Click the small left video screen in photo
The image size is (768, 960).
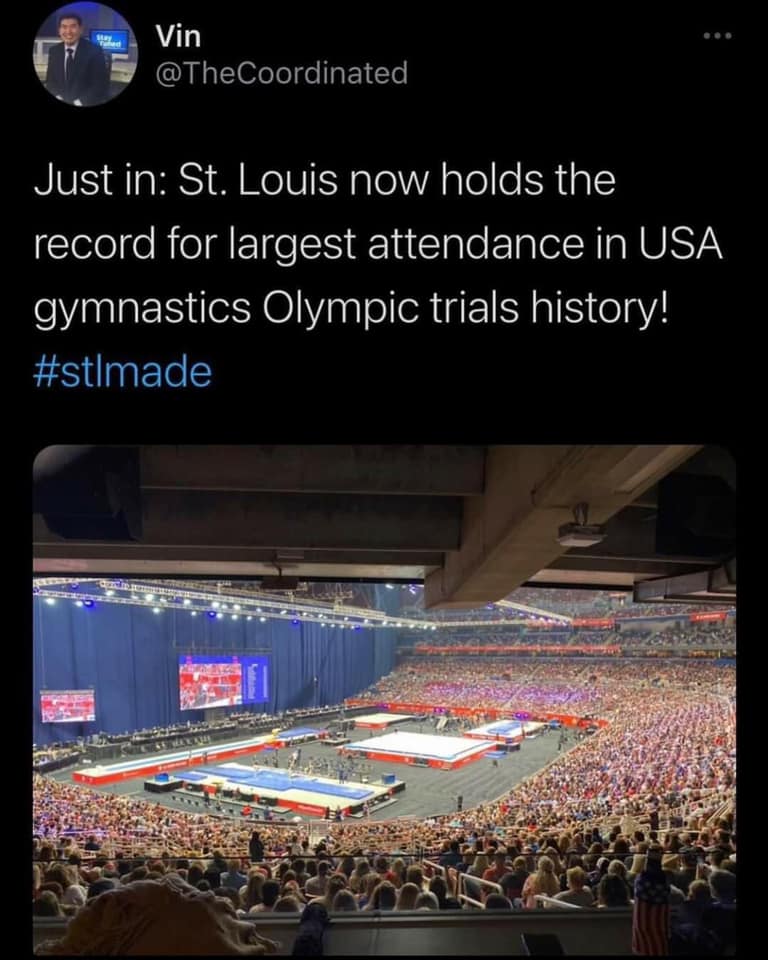point(67,706)
